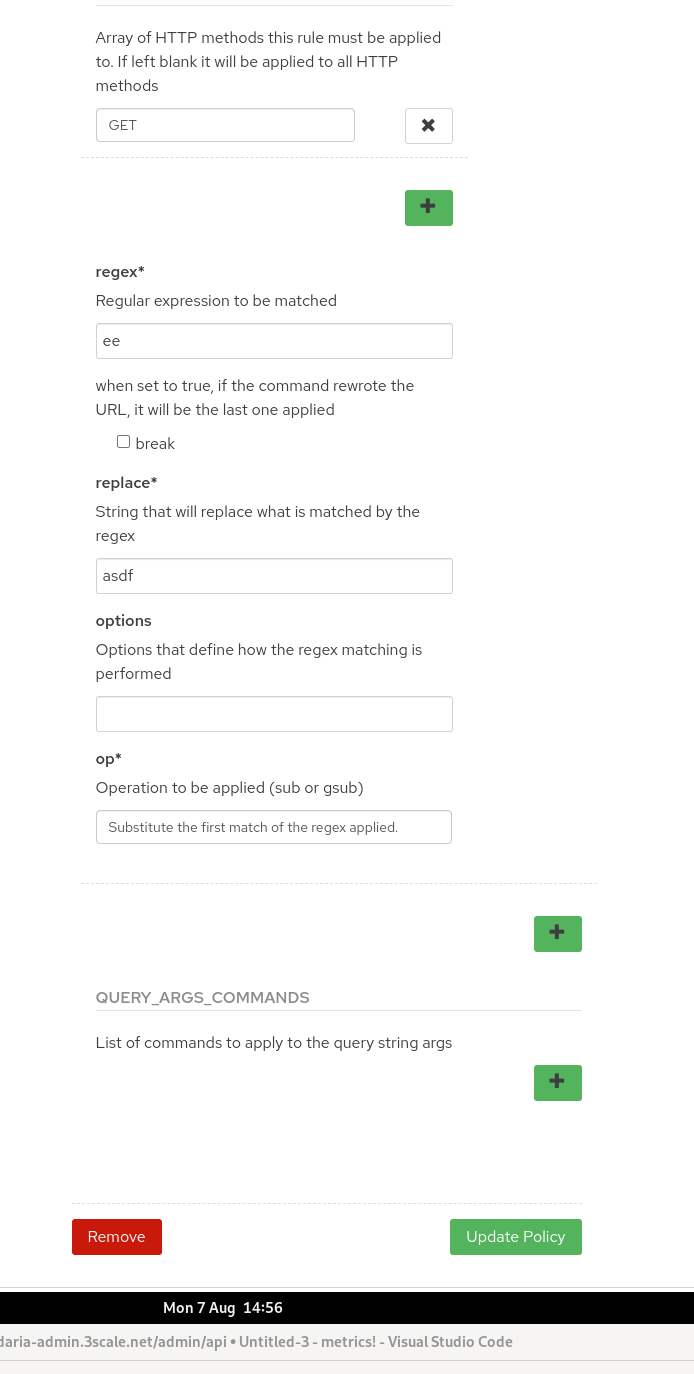Viewport: 694px width, 1374px height.
Task: Focus the regex input containing 'ee'
Action: click(274, 341)
